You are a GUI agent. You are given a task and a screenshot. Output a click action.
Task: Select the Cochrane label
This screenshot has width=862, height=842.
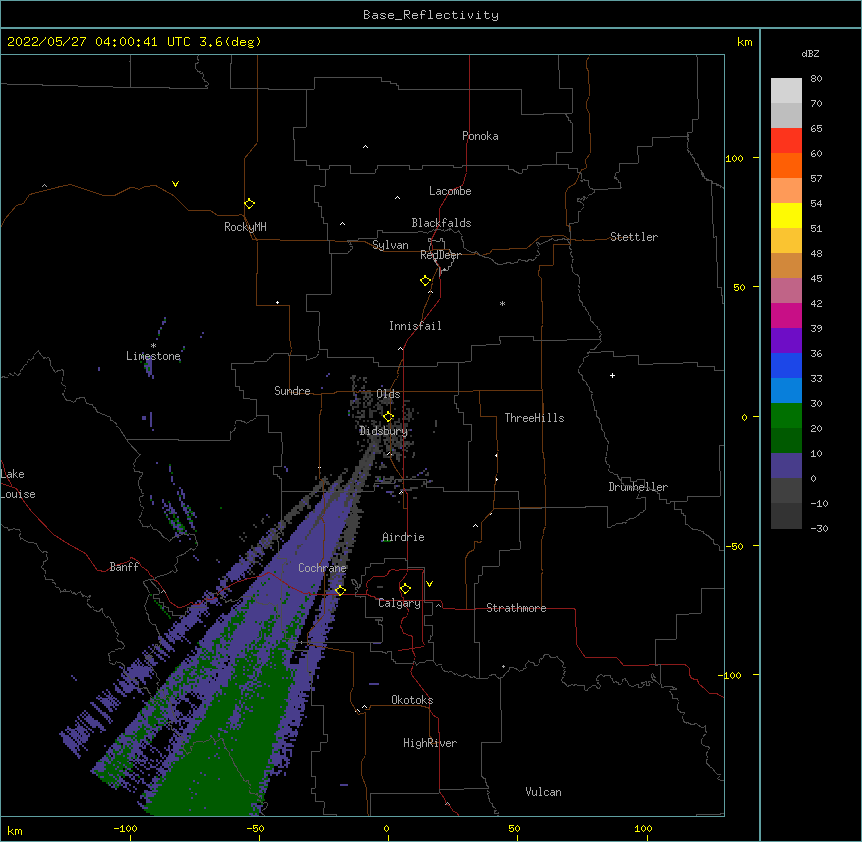coord(322,568)
